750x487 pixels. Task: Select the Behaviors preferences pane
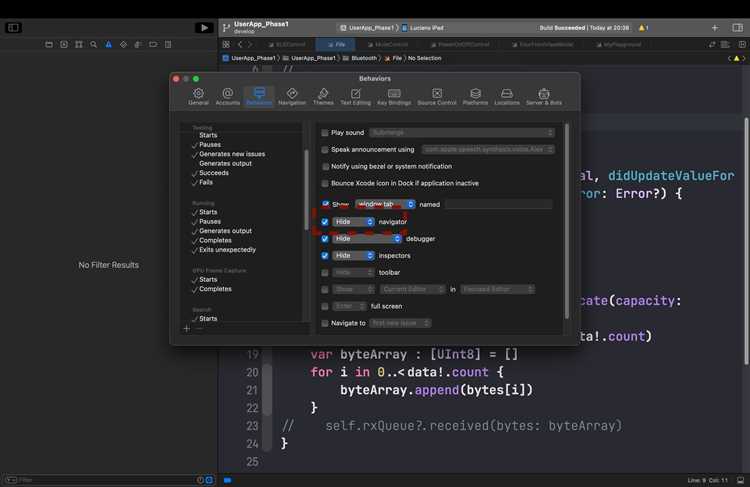(259, 96)
